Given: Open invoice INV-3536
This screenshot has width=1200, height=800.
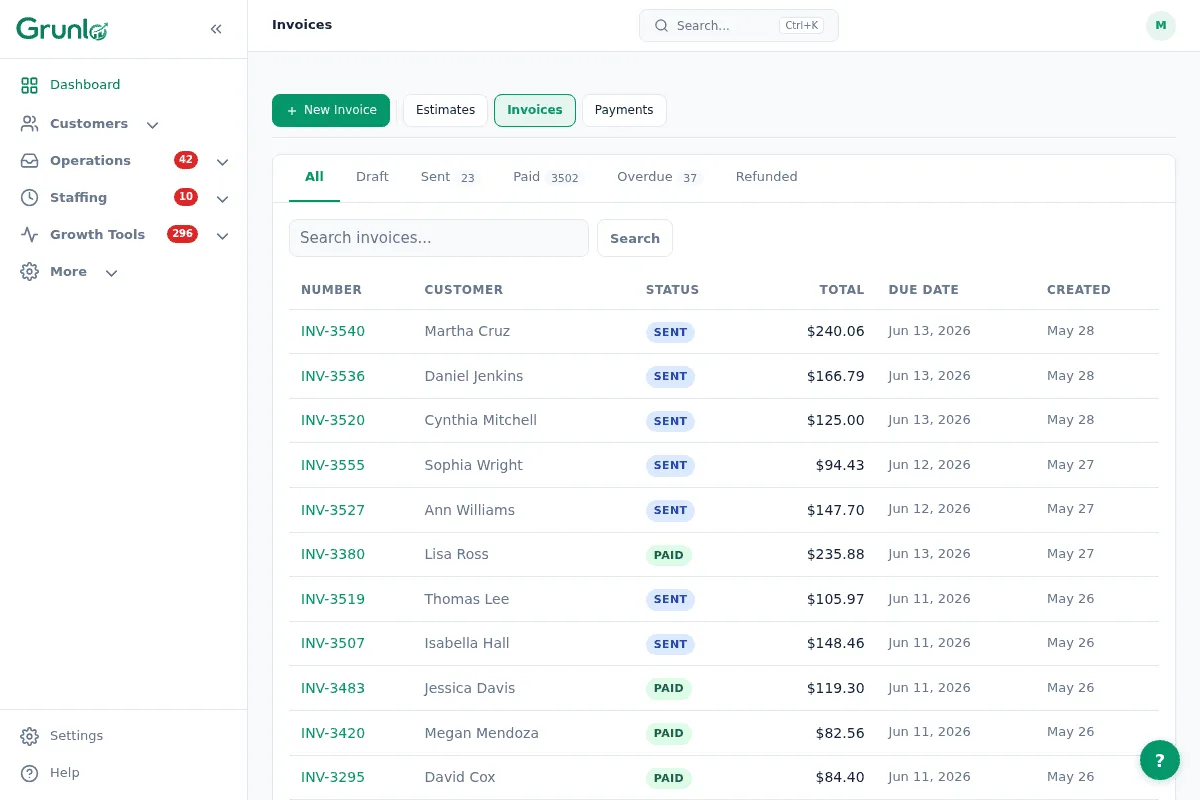Looking at the screenshot, I should [x=333, y=376].
